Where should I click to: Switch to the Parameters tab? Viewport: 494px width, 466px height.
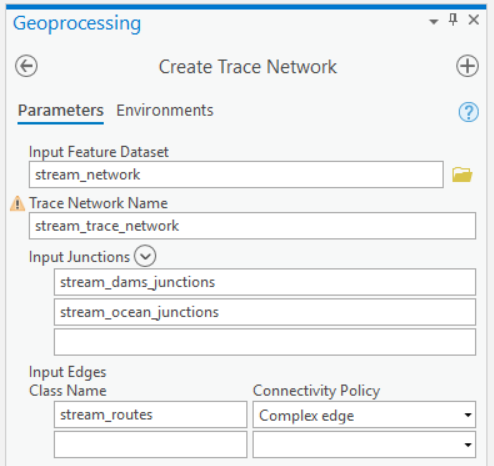61,110
